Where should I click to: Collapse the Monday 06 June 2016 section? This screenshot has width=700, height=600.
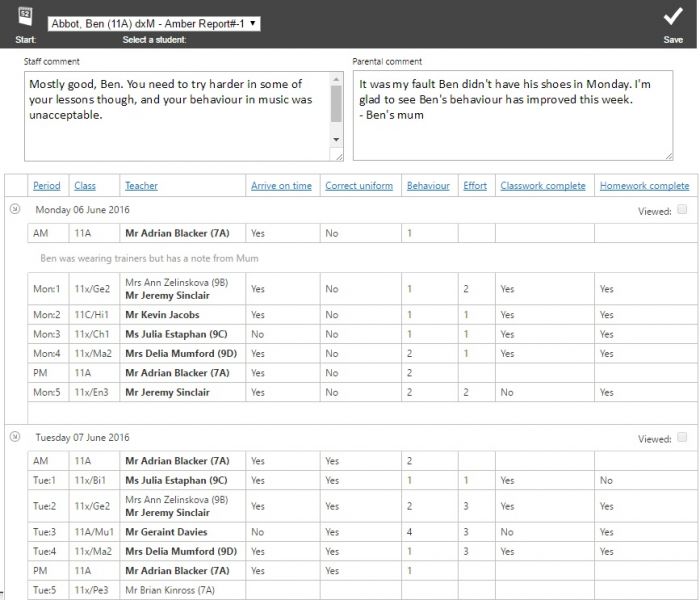point(15,209)
